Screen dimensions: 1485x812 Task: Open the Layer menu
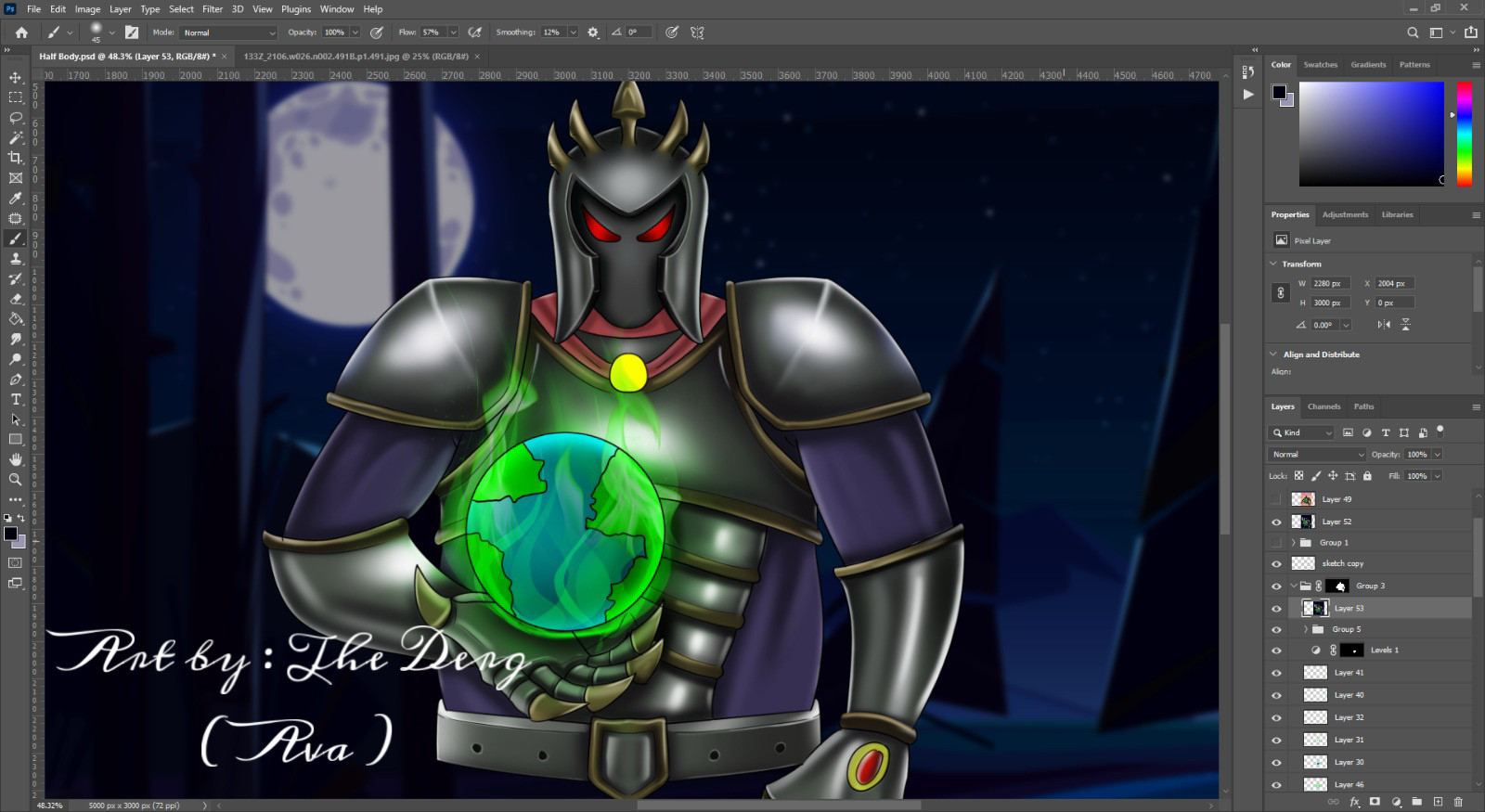(x=121, y=9)
